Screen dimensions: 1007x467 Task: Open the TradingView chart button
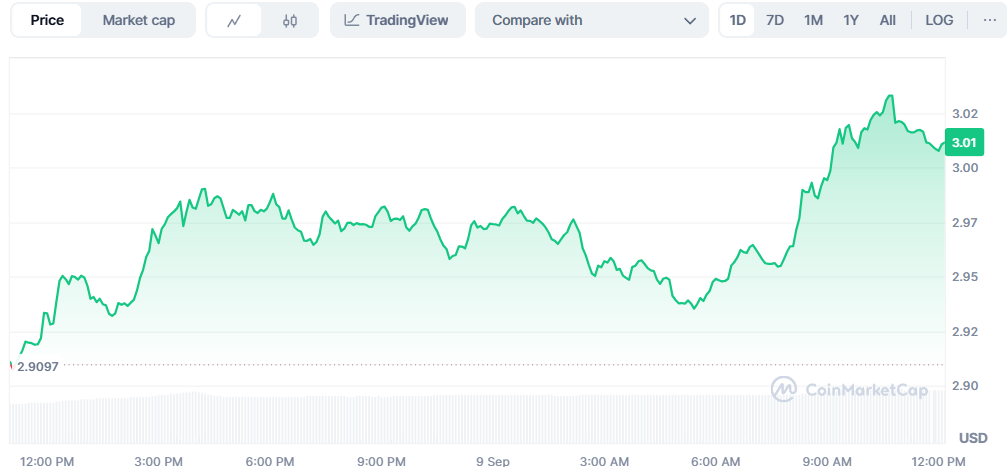click(x=398, y=20)
